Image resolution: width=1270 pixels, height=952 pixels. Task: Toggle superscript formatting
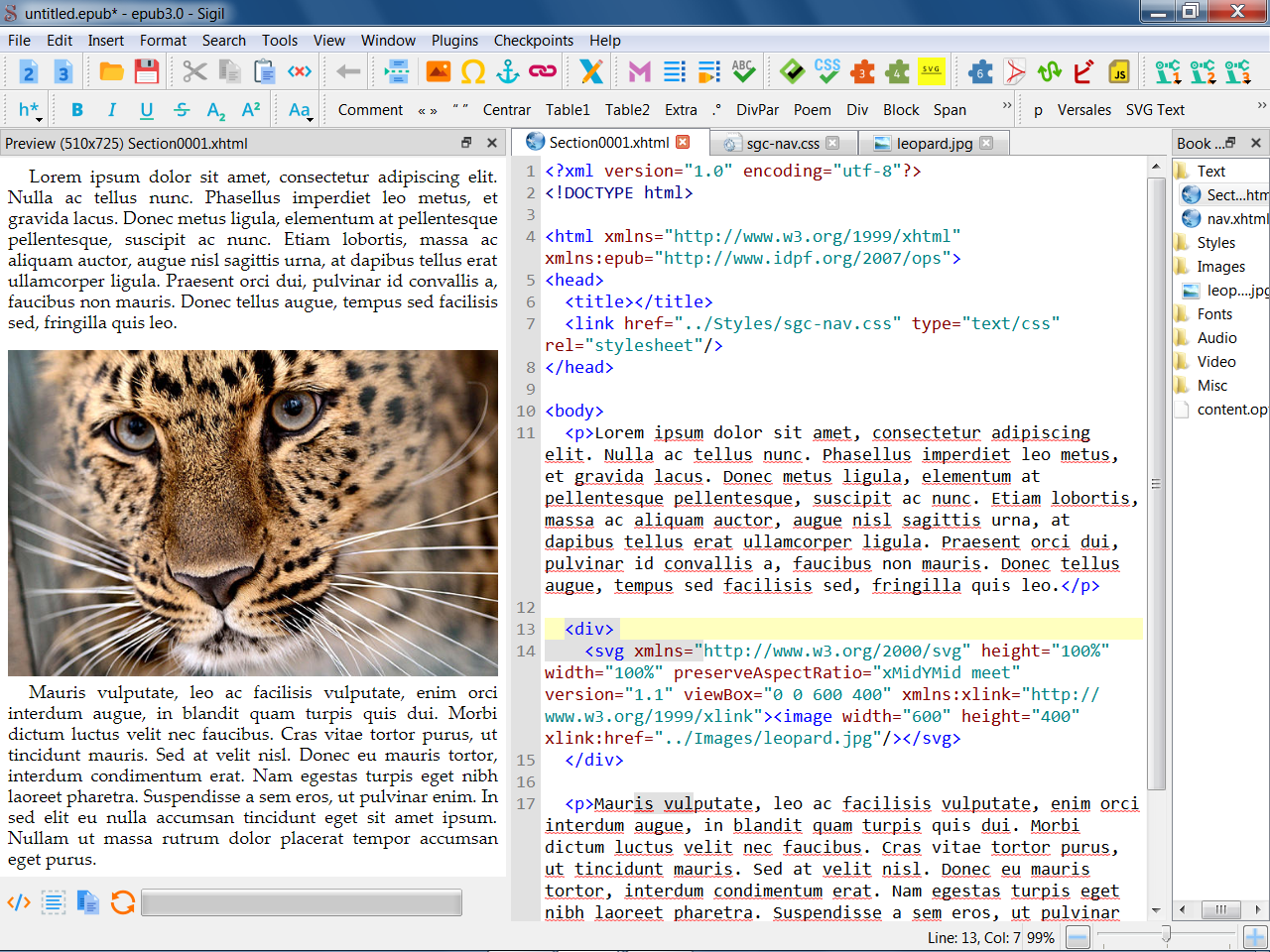point(251,110)
